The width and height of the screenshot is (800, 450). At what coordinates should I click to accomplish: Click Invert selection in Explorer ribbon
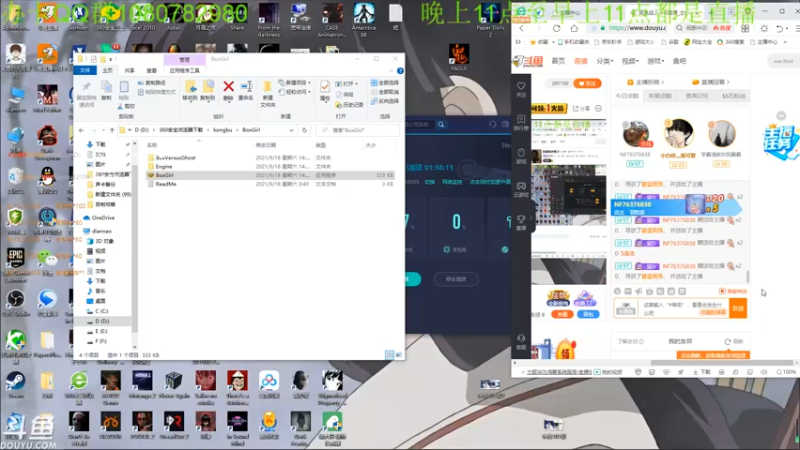tap(385, 101)
